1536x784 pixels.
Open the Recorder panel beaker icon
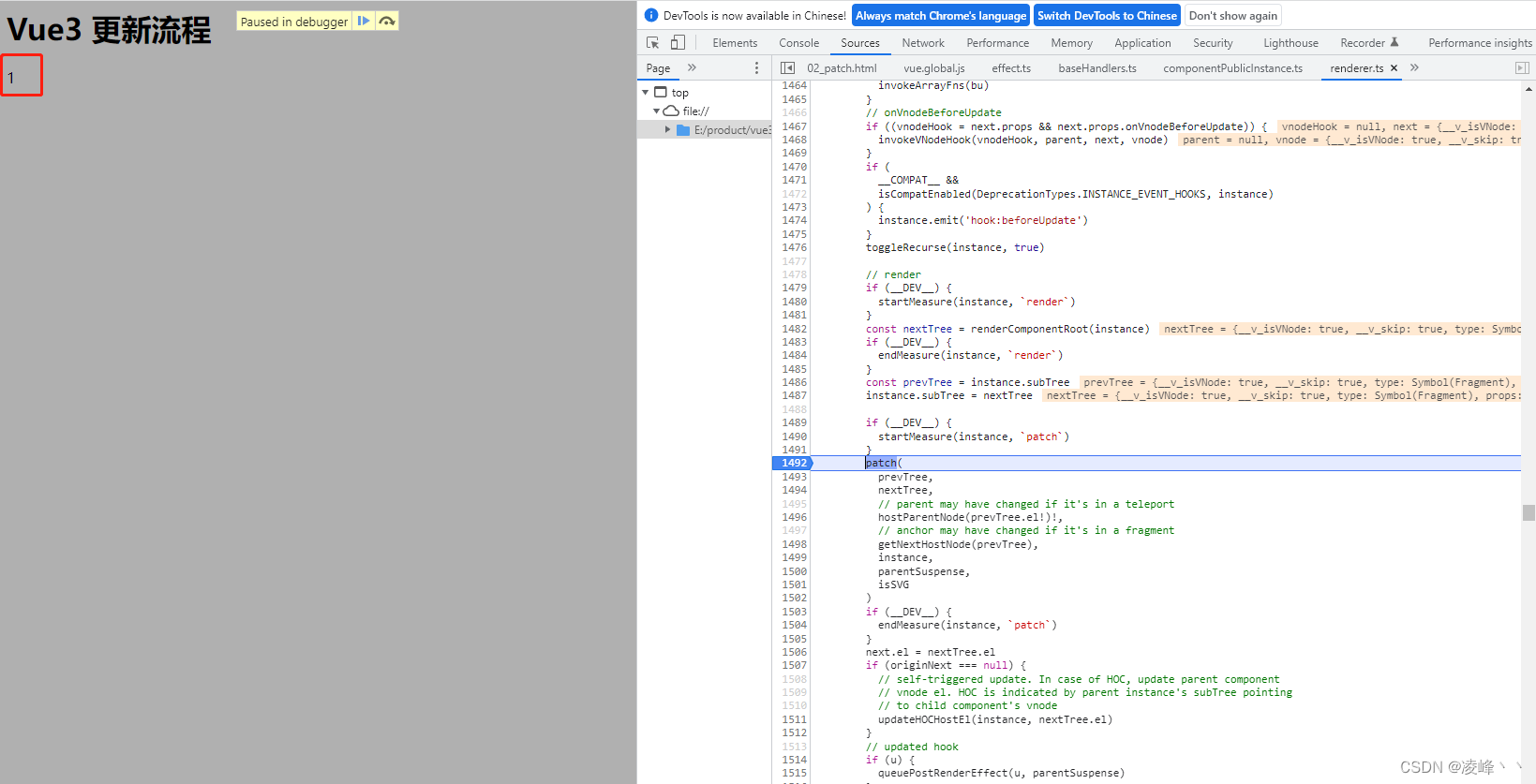[x=1394, y=42]
